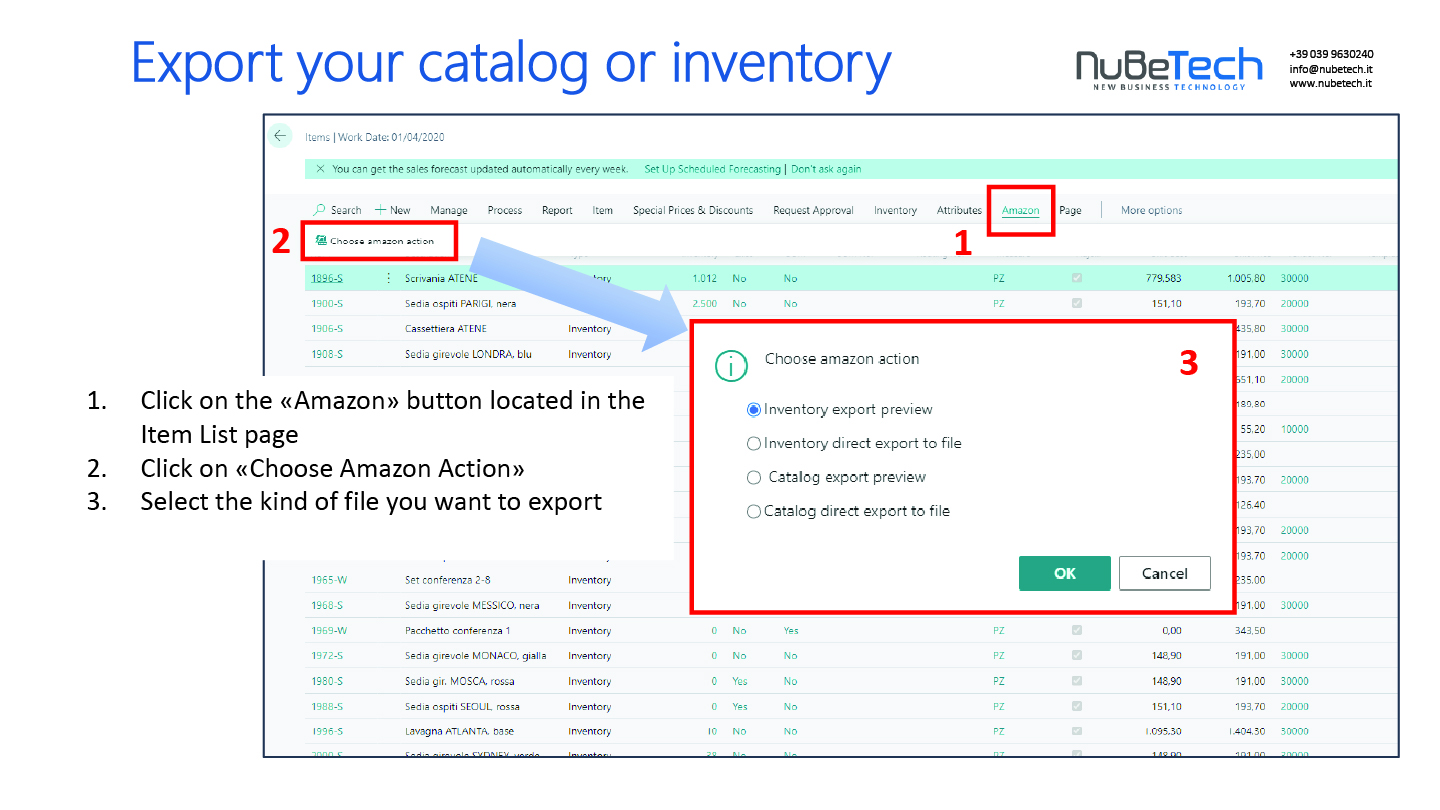The image size is (1440, 810).
Task: Select Pacchetto conferenza 1 description cell
Action: tap(458, 630)
